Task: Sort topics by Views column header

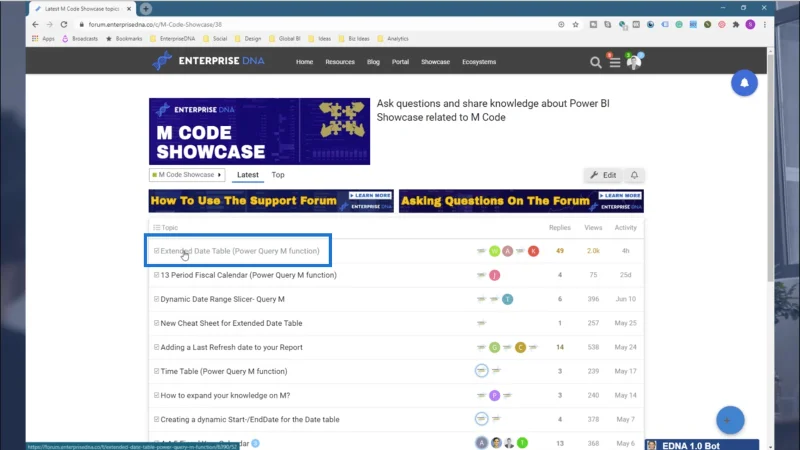Action: coord(593,228)
